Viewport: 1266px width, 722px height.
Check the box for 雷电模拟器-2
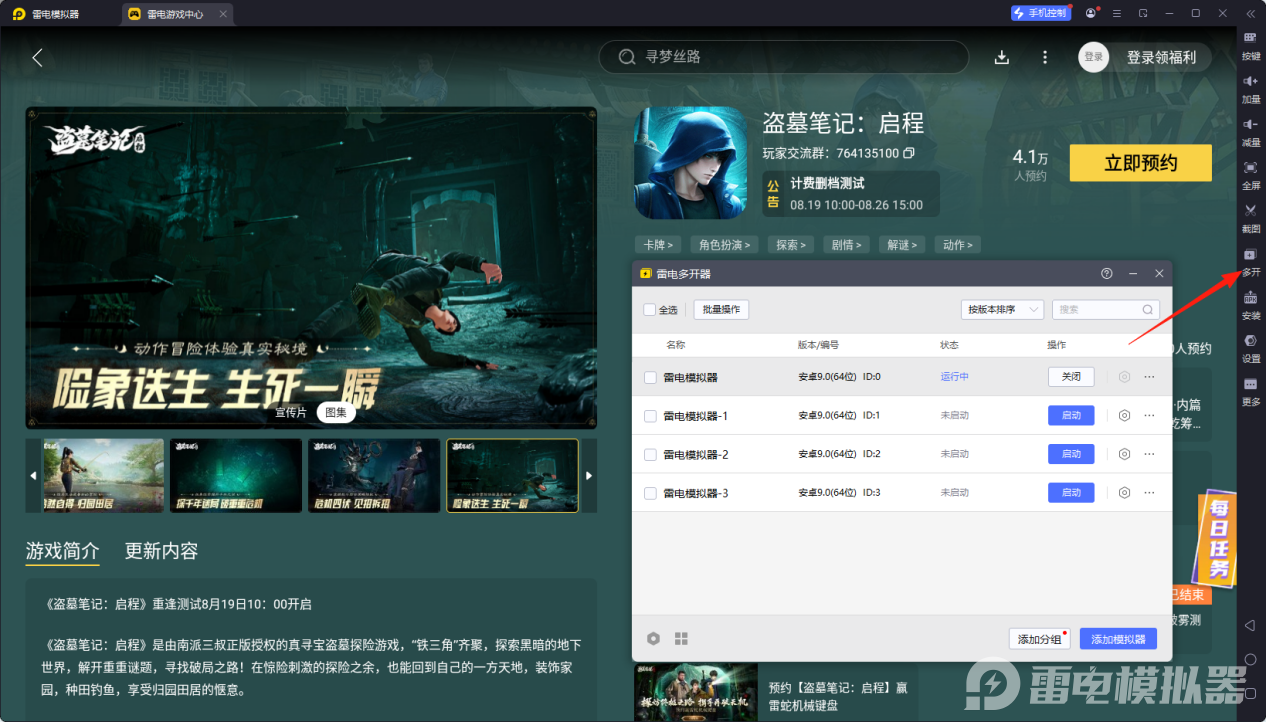(650, 454)
